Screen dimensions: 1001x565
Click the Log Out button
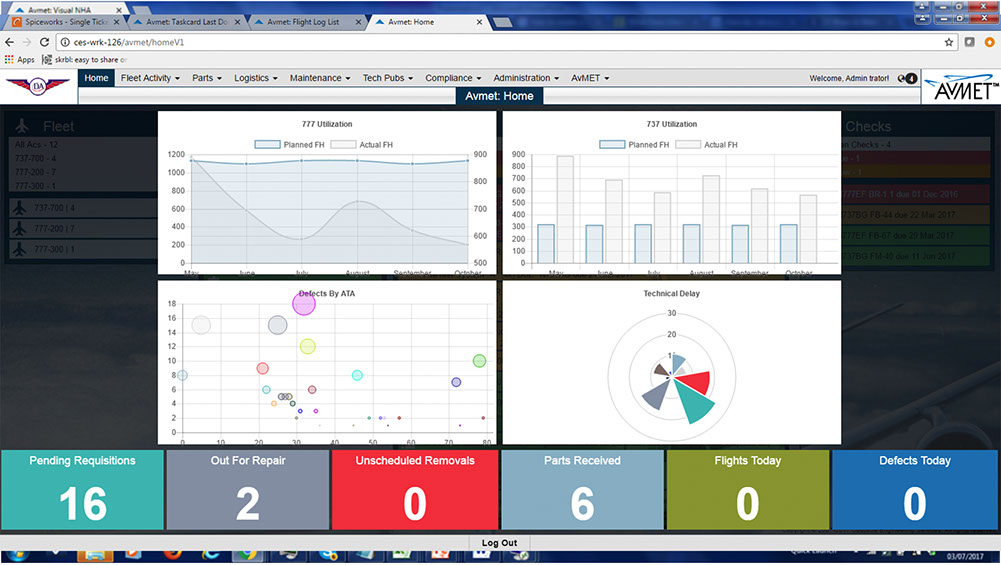click(x=499, y=543)
